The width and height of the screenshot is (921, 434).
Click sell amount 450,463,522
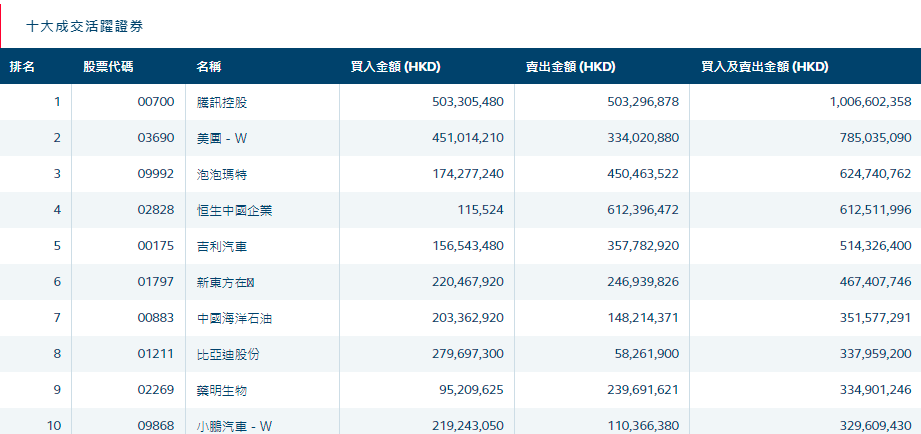pyautogui.click(x=641, y=174)
